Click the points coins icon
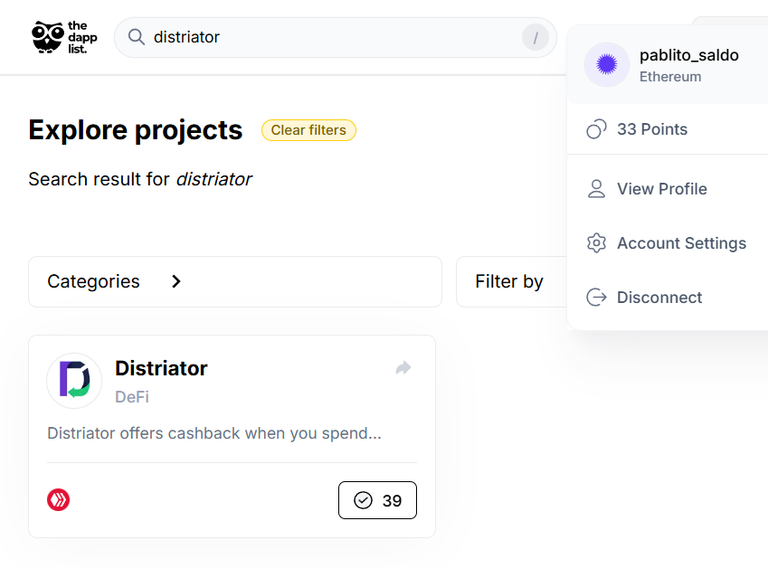768x568 pixels. (596, 129)
